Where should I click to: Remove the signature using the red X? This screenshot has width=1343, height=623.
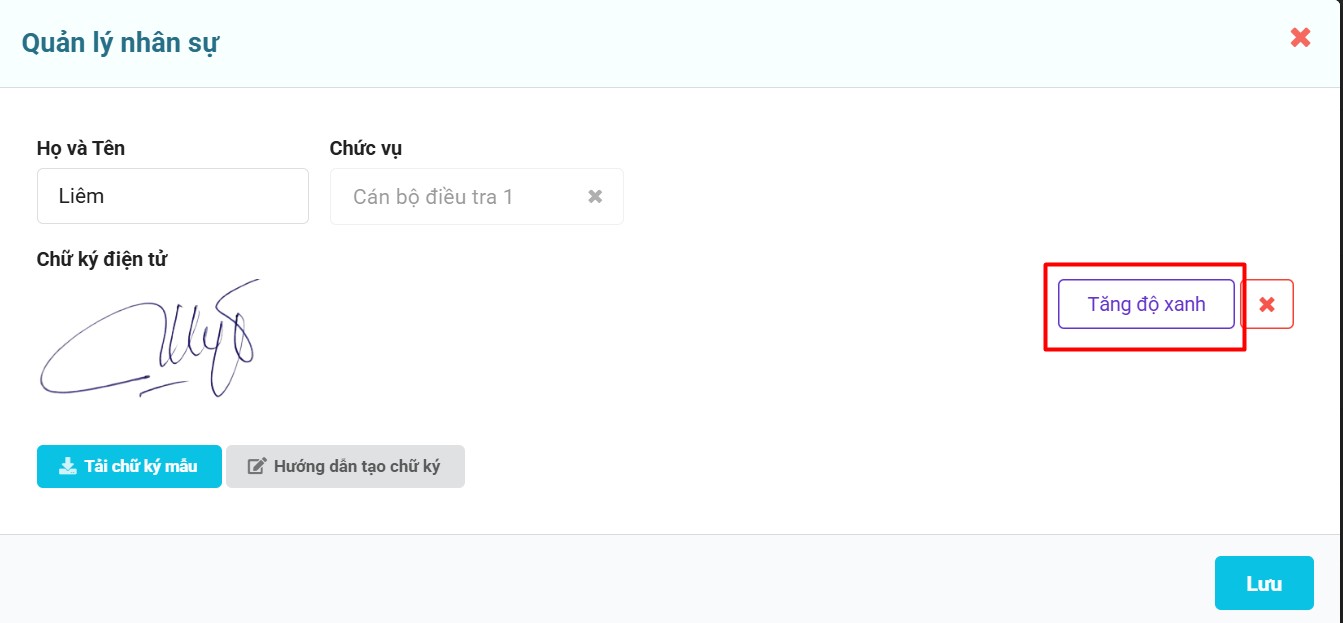coord(1267,304)
